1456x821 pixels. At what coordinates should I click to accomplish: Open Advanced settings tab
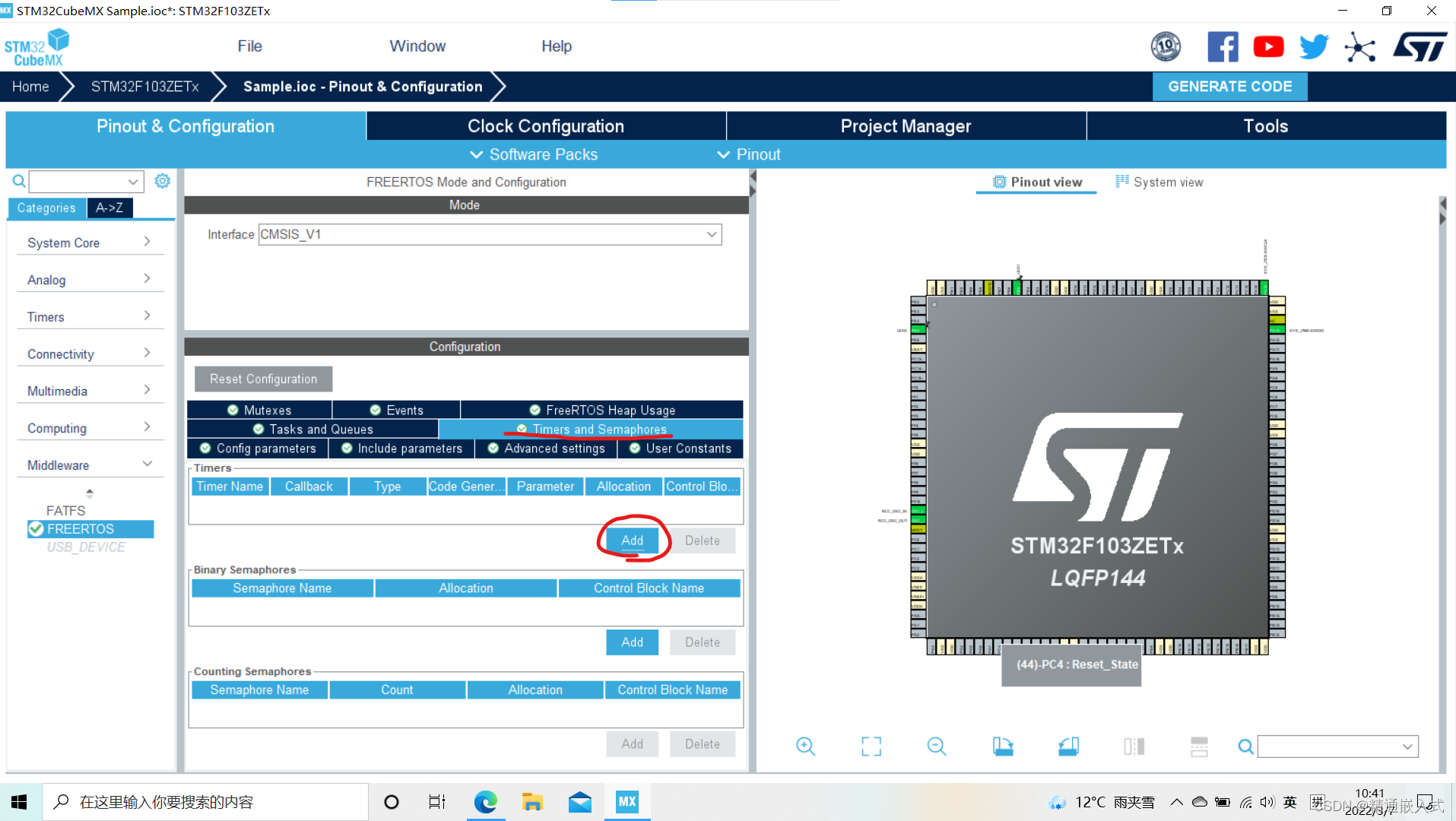click(546, 449)
